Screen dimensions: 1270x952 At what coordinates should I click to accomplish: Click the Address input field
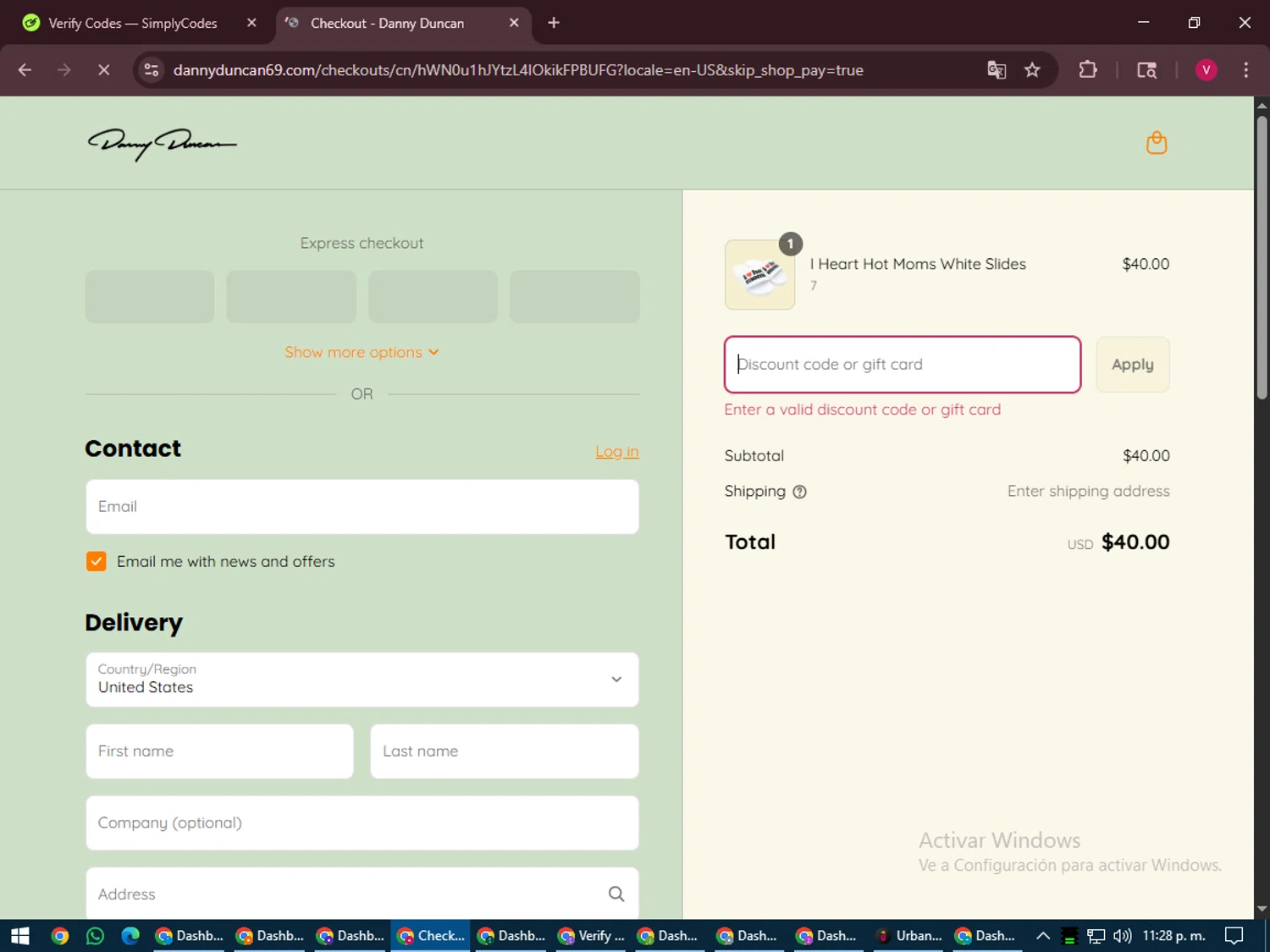(362, 894)
